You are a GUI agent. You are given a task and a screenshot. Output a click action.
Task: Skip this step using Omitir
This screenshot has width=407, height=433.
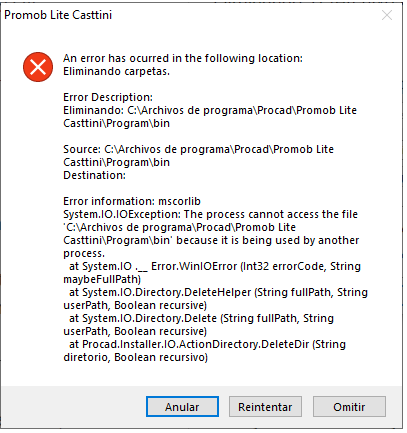point(349,406)
